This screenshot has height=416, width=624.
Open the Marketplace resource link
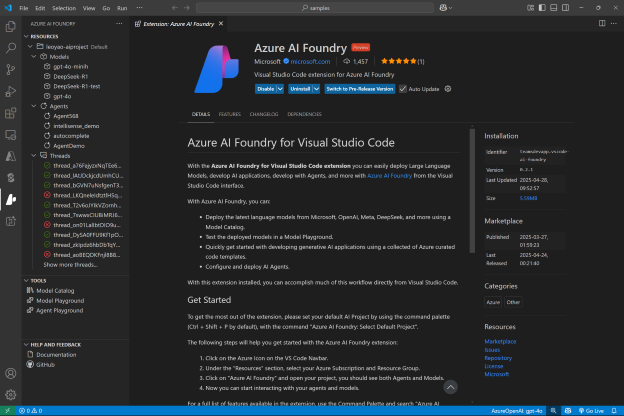click(x=500, y=342)
